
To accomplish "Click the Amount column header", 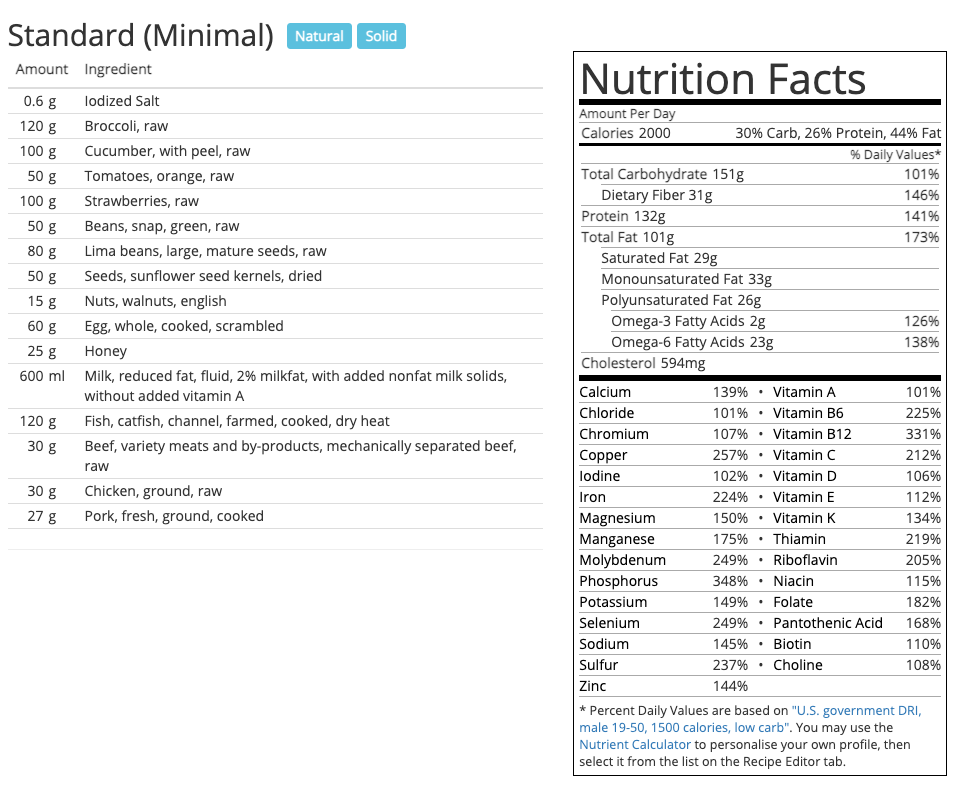I will coord(42,69).
